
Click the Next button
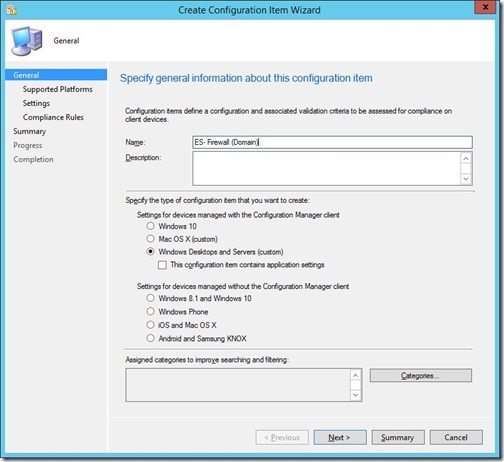click(340, 437)
